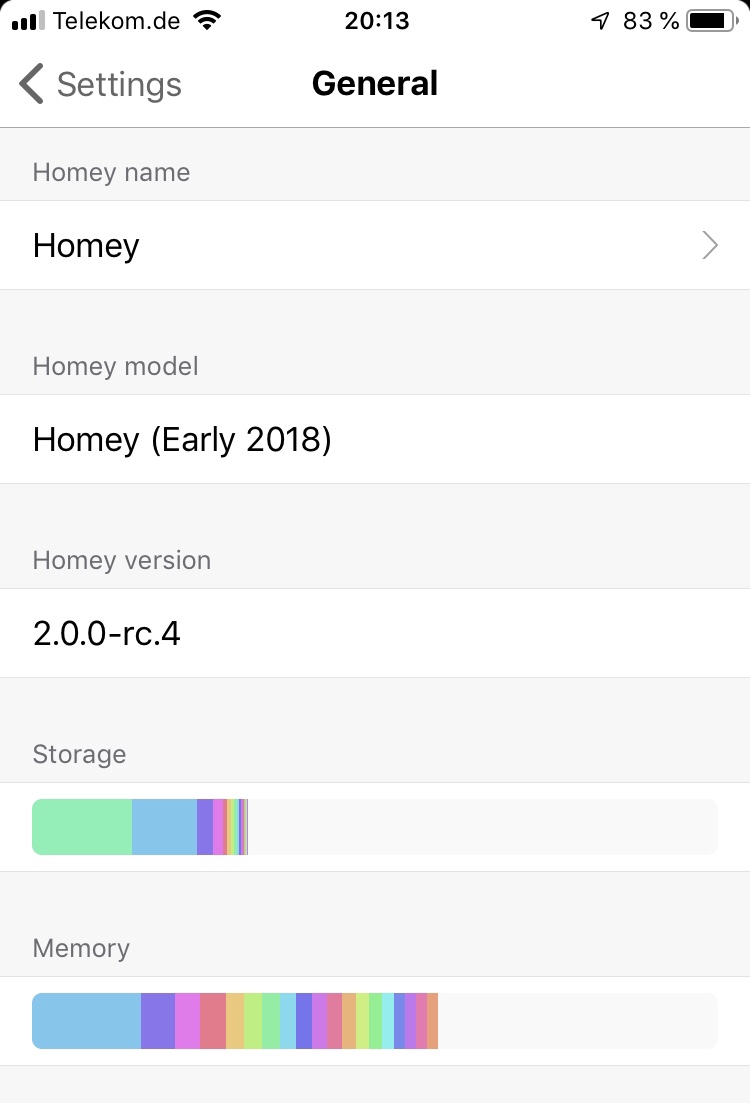Tap the unused portion of Memory bar
750x1103 pixels.
tap(578, 1021)
